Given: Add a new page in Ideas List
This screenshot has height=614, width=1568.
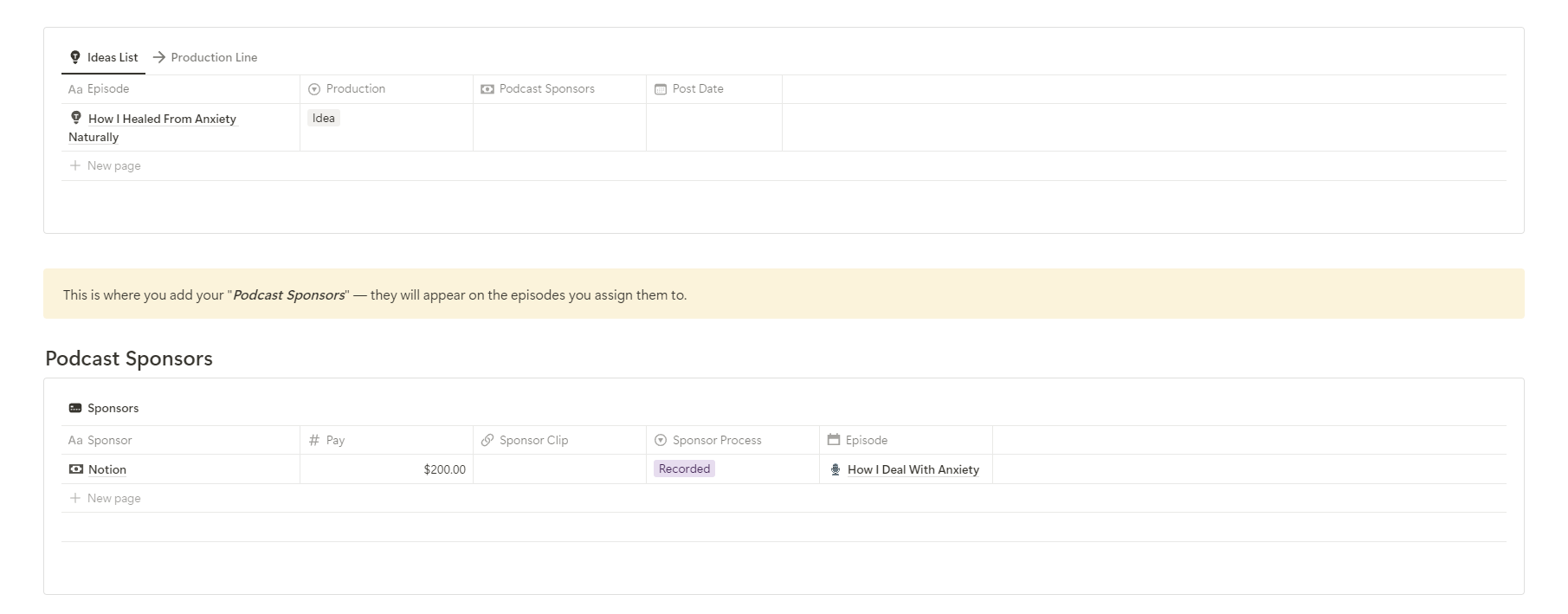Looking at the screenshot, I should click(113, 166).
